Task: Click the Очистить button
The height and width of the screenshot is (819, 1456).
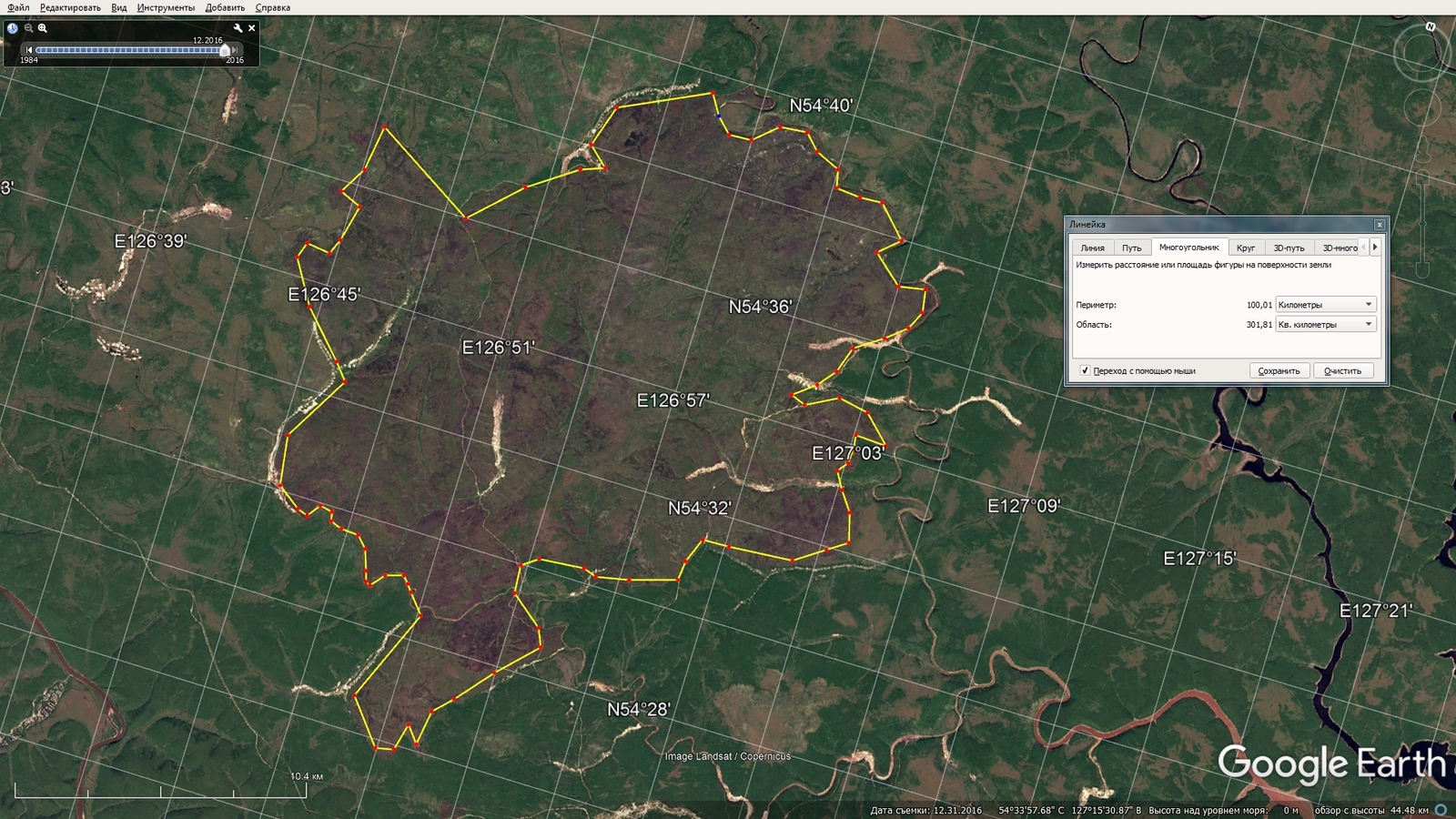Action: (x=1342, y=370)
